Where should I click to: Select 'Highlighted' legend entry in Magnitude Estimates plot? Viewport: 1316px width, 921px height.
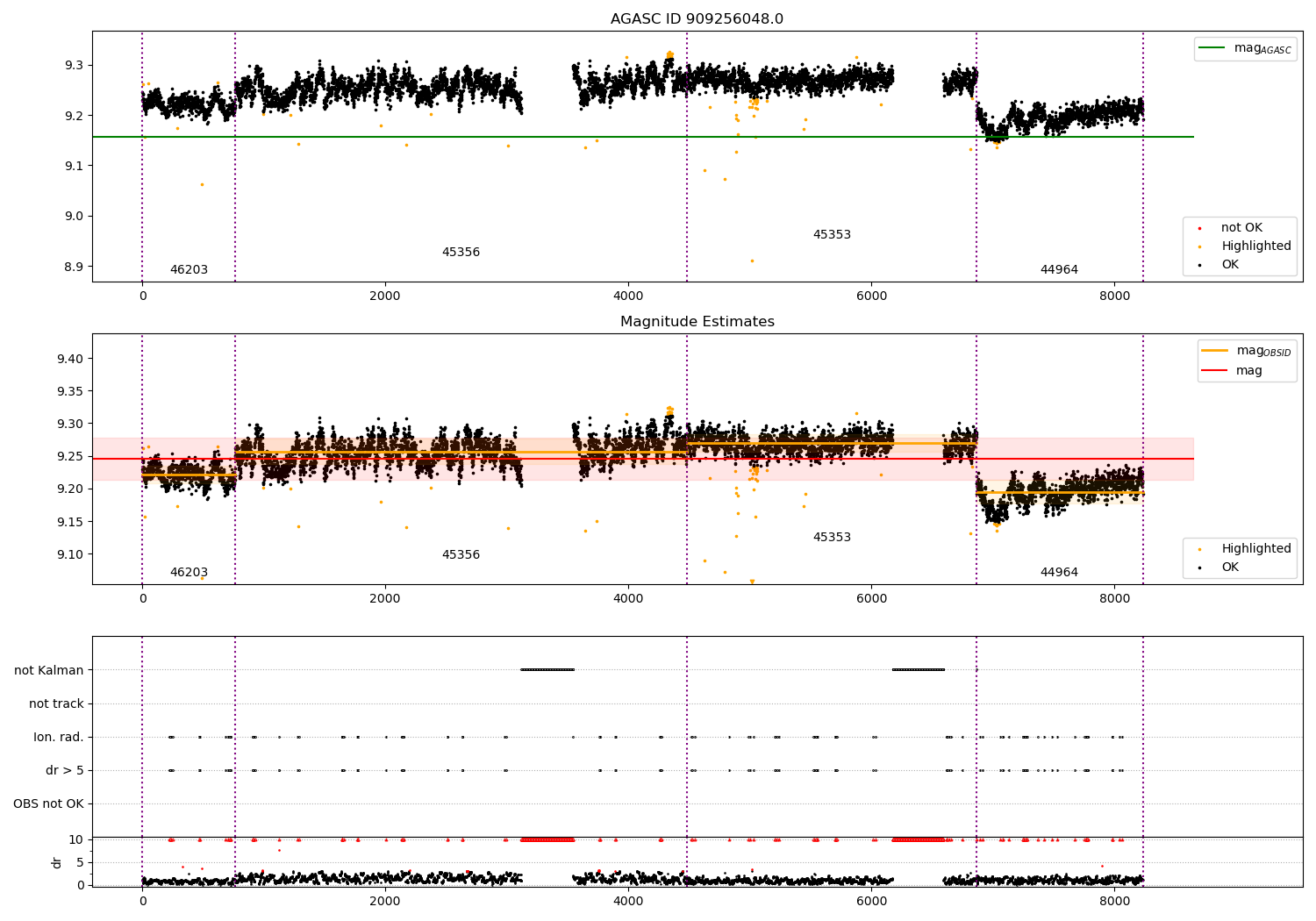pos(1255,549)
